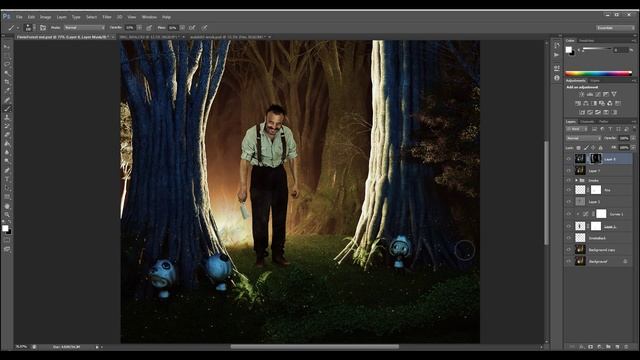Add a Hue/Saturation adjustment

pos(578,103)
